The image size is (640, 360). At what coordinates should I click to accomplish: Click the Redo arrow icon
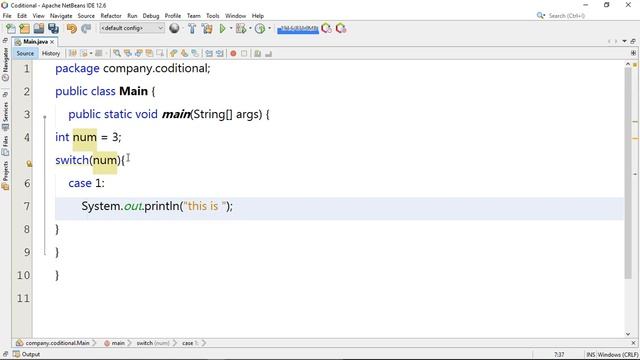point(86,29)
